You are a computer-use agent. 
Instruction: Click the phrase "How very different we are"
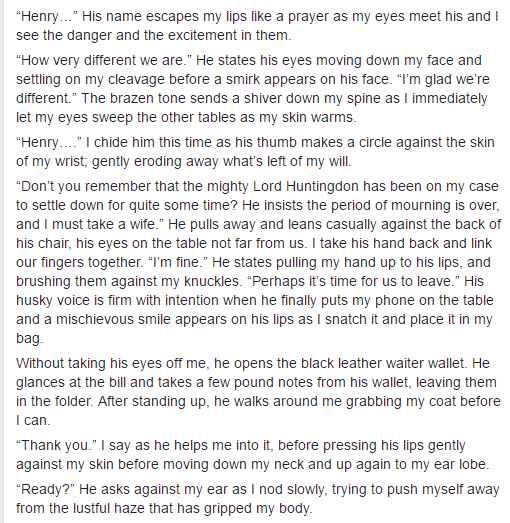tap(102, 60)
